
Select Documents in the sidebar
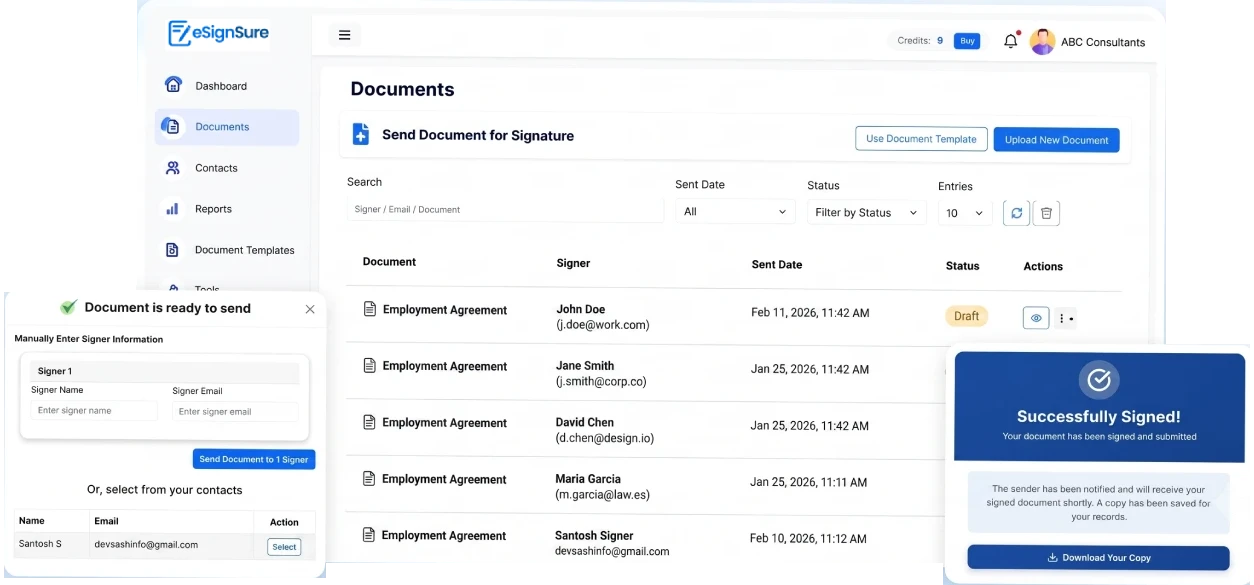tap(227, 127)
